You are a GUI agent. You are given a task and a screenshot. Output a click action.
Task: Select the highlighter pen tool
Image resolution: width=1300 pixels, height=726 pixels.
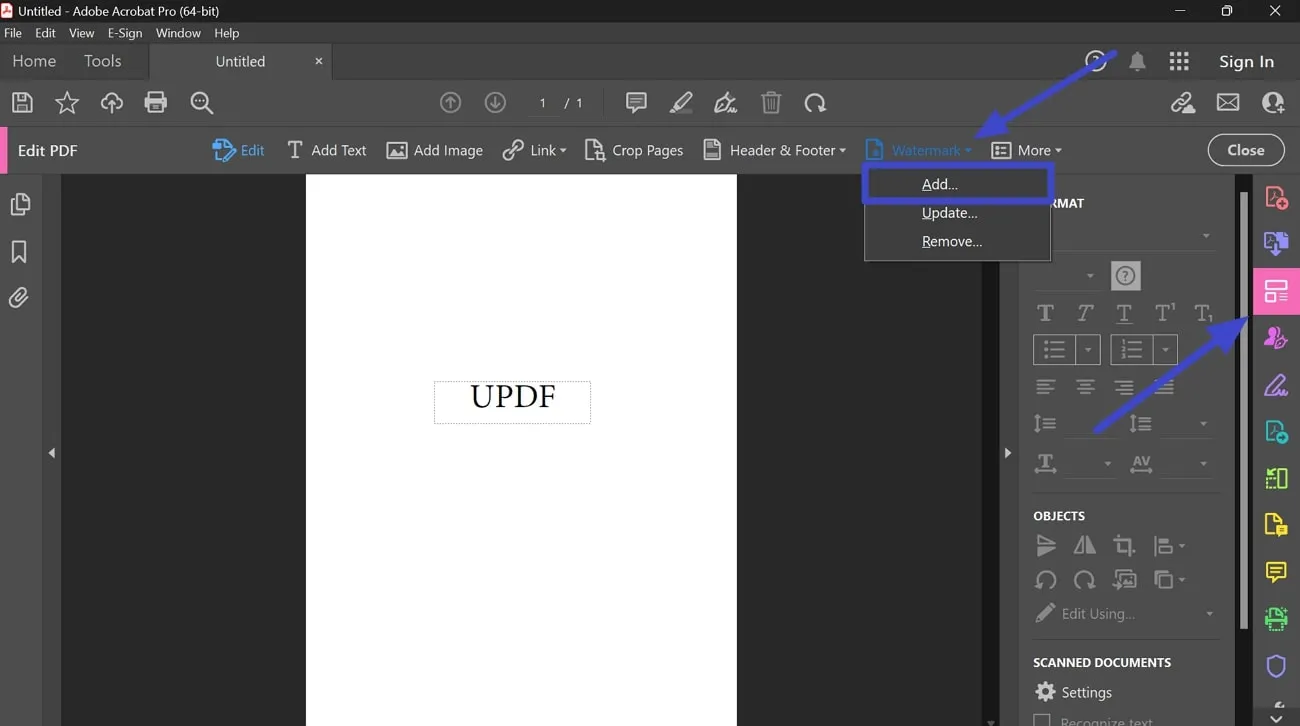point(681,102)
